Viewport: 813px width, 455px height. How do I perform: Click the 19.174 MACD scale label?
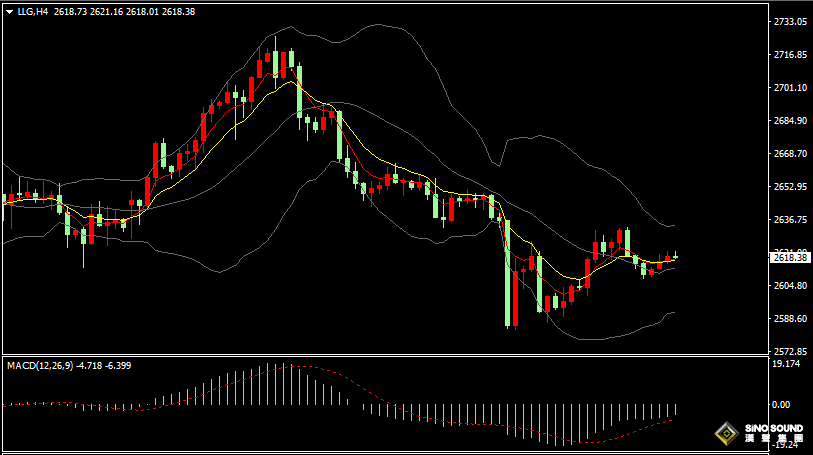pos(786,364)
